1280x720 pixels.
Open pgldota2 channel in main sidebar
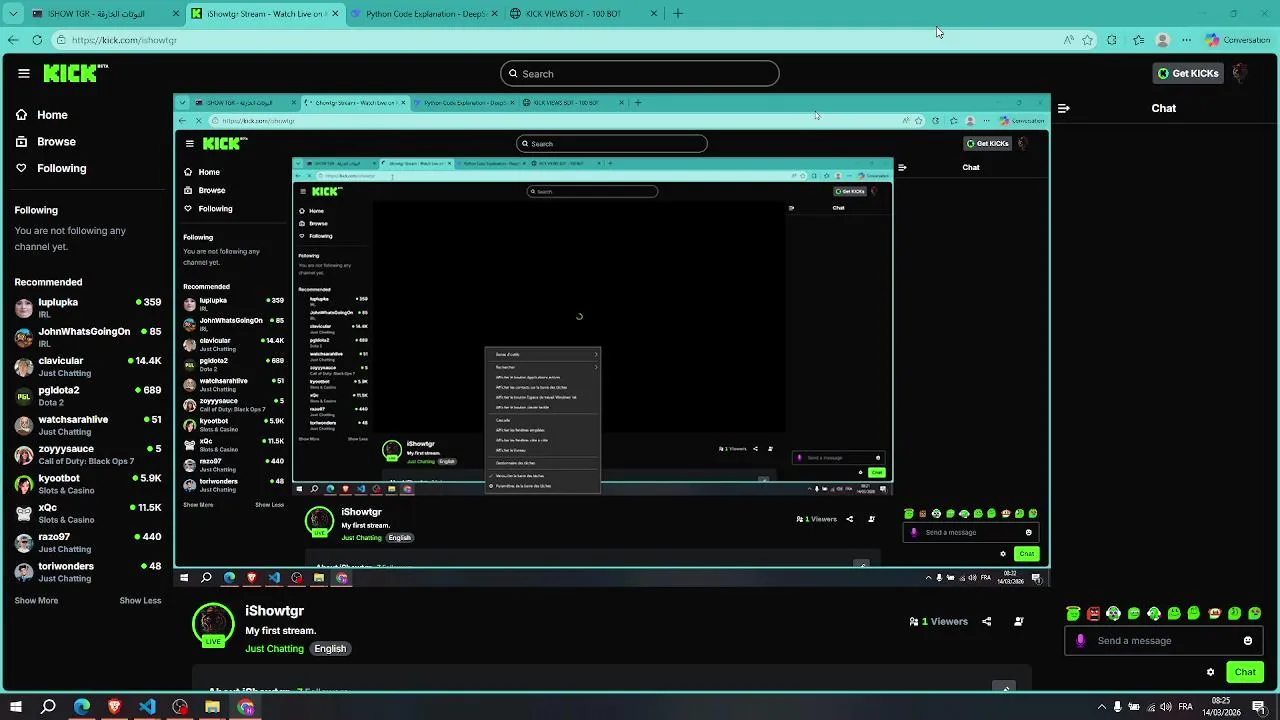click(88, 396)
